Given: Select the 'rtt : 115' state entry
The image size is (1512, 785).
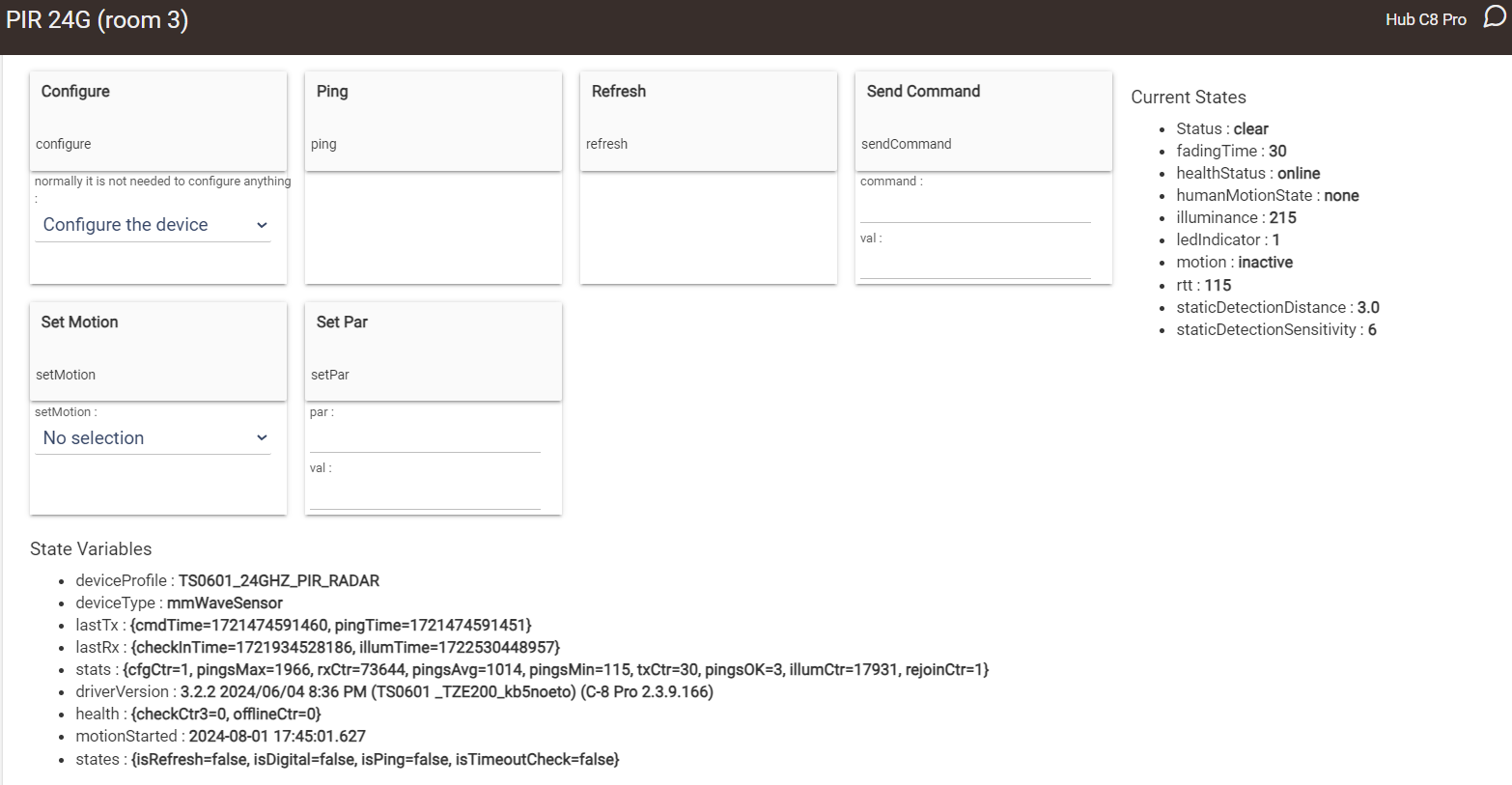Looking at the screenshot, I should click(1204, 285).
